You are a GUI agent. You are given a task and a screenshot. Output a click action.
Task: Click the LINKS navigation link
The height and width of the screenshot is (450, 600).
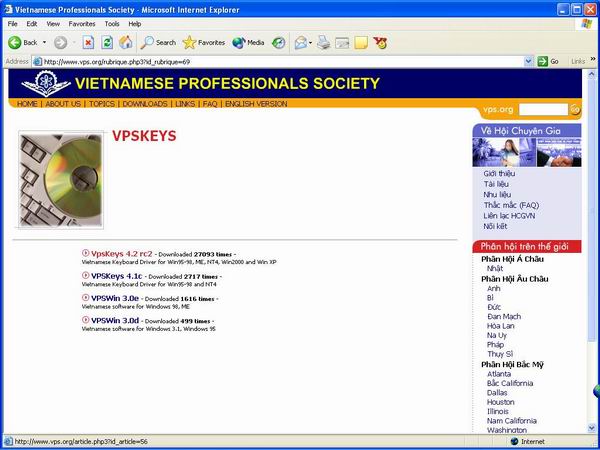[x=185, y=104]
